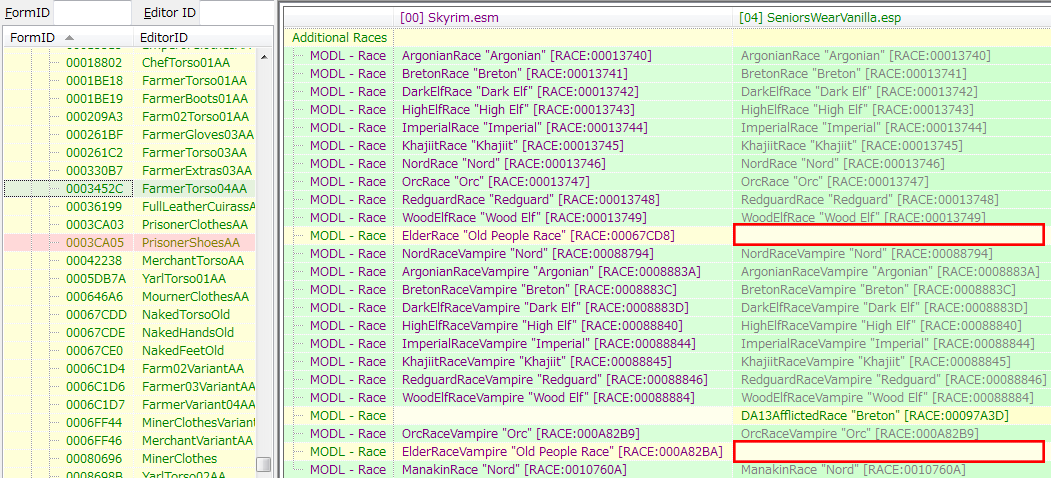The height and width of the screenshot is (478, 1051).
Task: Click Skyrim.esm WoodElfRace "Wood Elf" cell
Action: (x=524, y=218)
